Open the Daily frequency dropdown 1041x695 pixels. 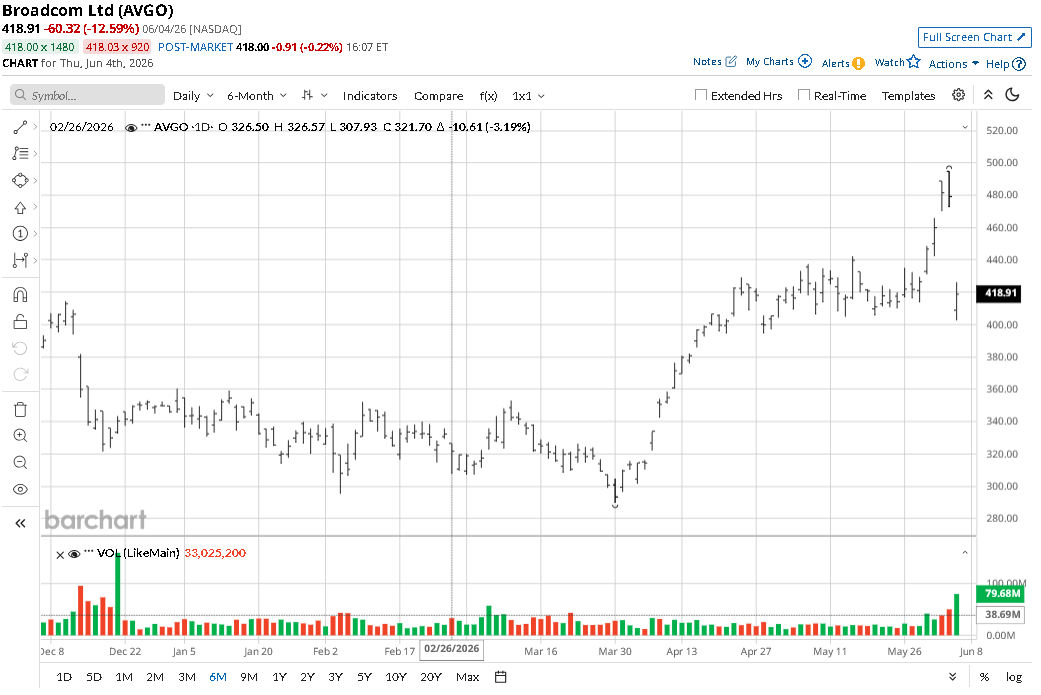pos(193,96)
